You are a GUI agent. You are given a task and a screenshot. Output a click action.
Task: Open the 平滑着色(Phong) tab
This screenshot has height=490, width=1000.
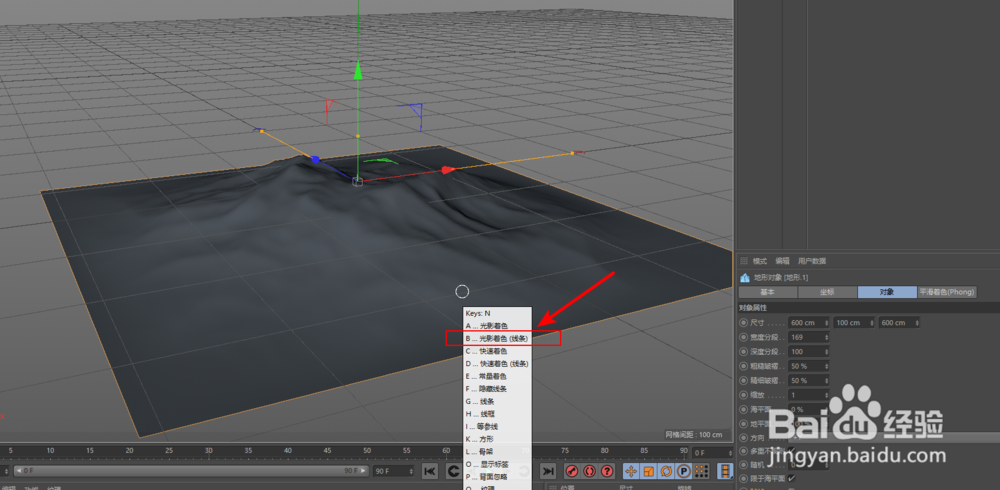tap(946, 292)
